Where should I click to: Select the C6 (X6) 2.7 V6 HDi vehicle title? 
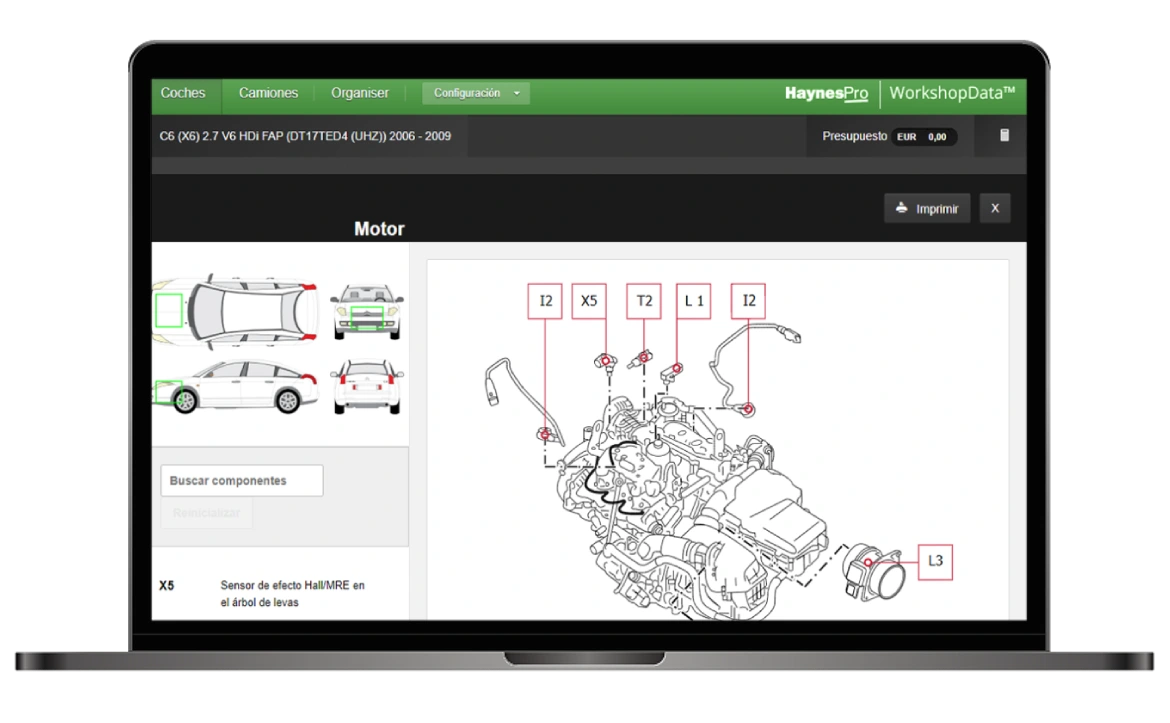305,137
